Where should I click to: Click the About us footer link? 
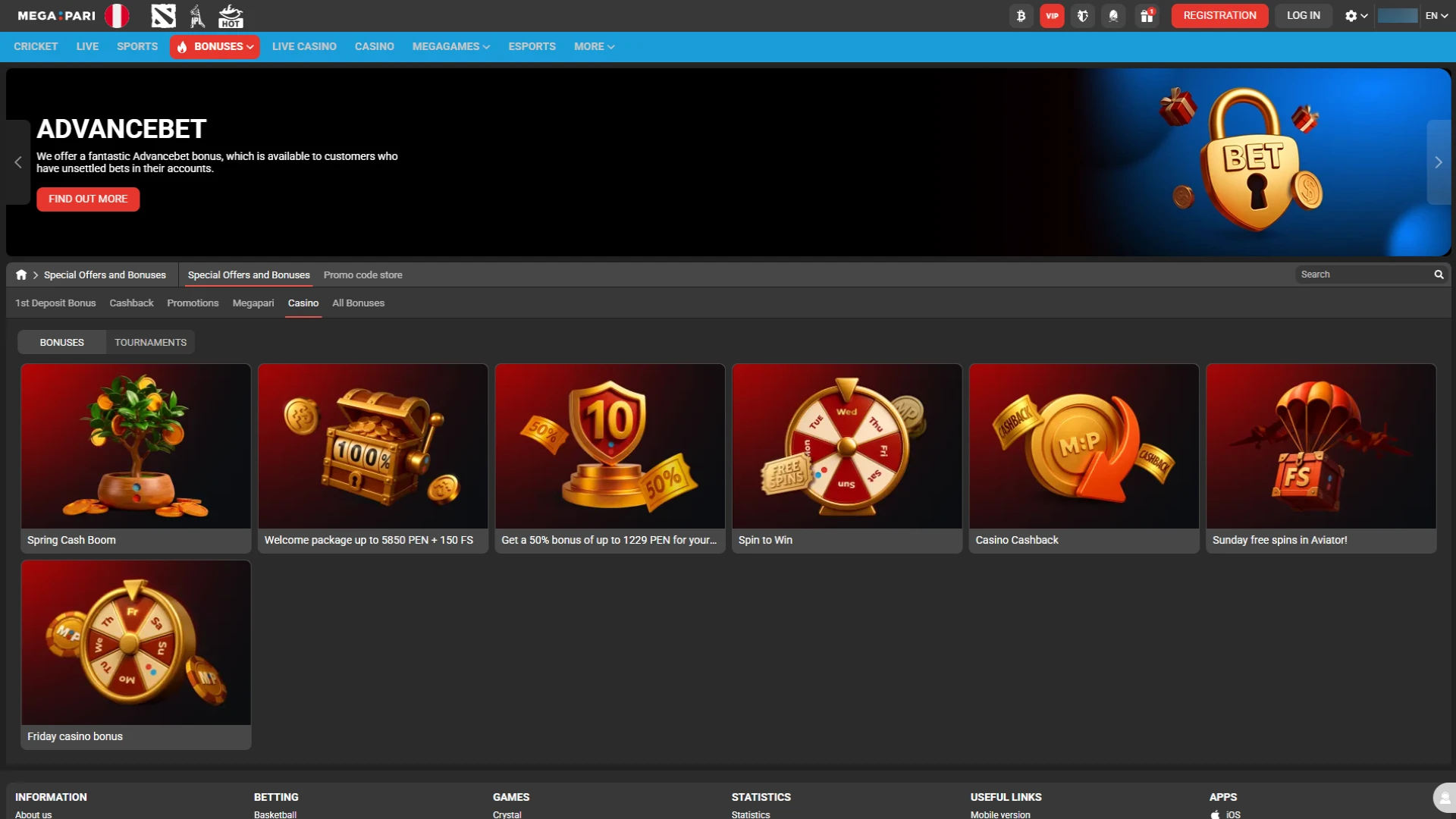(x=33, y=814)
